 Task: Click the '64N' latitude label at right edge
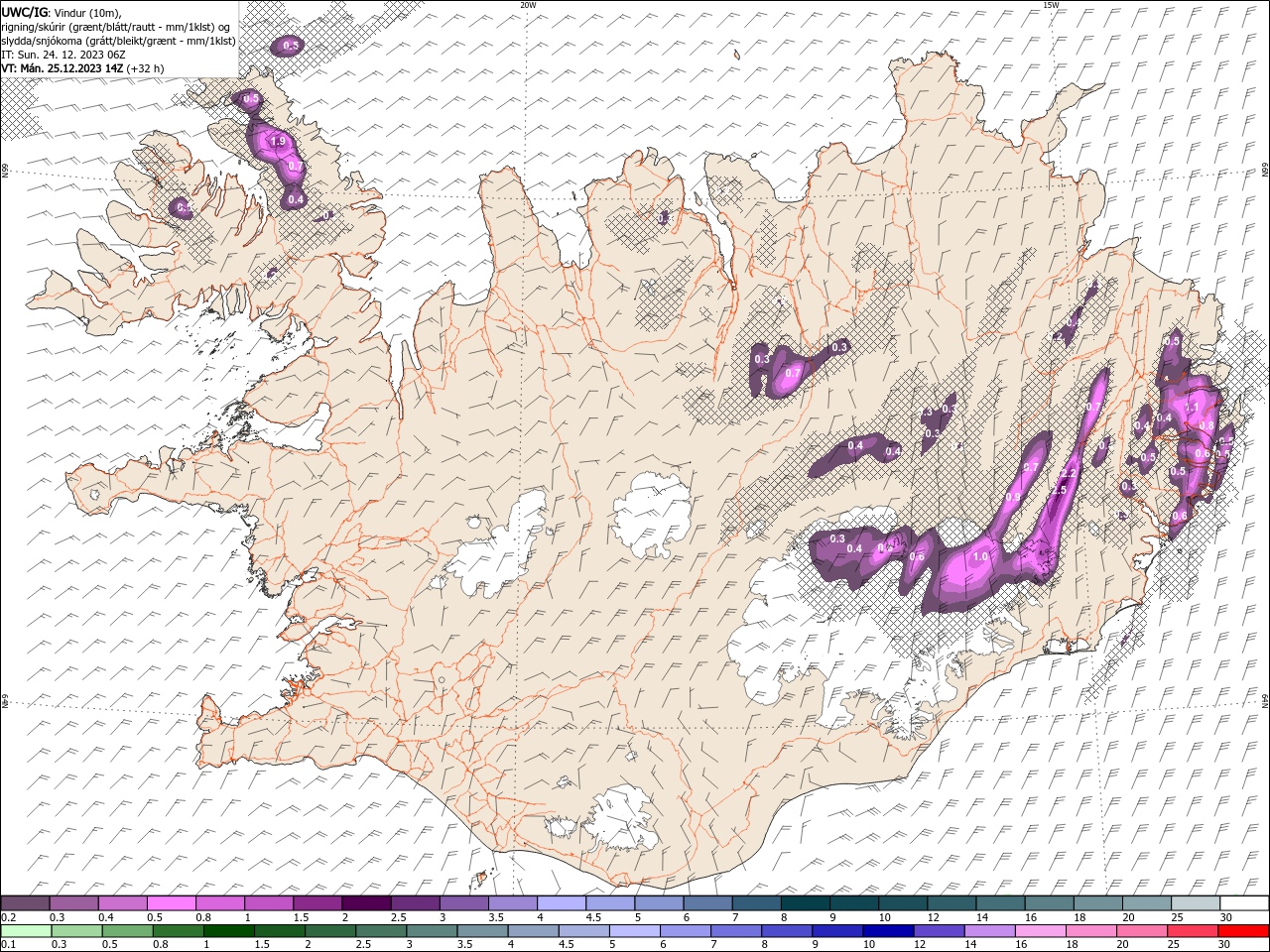[x=1264, y=700]
